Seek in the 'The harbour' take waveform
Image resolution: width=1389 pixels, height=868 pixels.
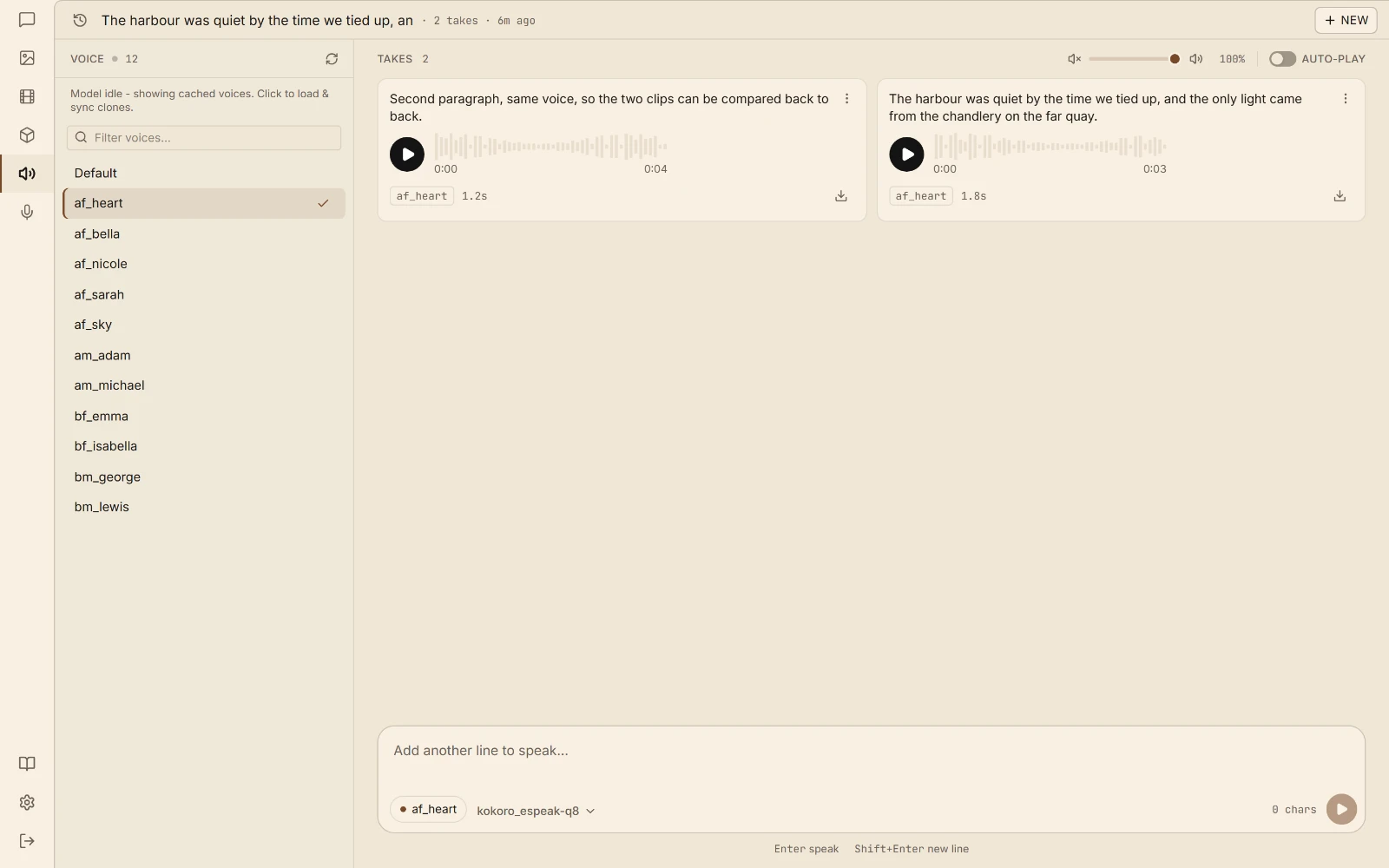[x=1050, y=146]
